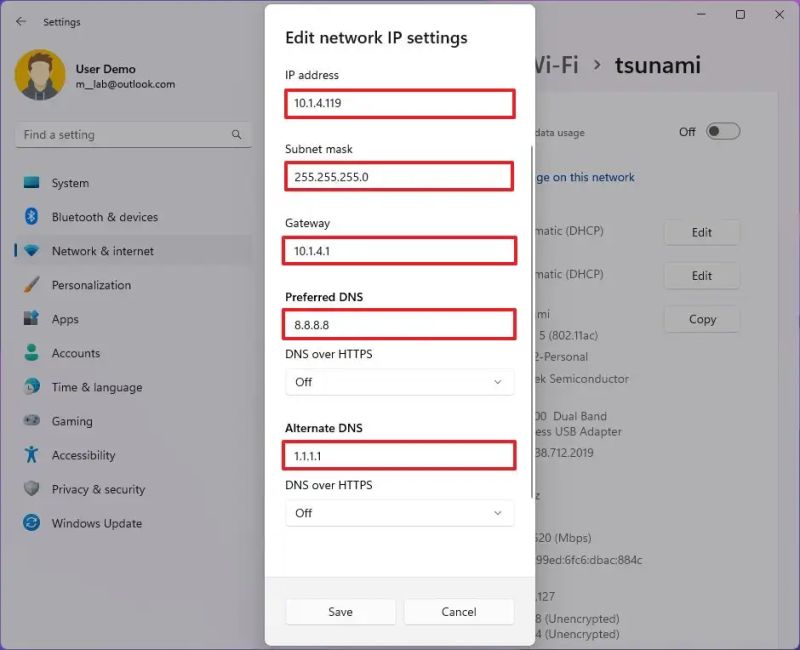This screenshot has height=650, width=800.
Task: Open Privacy & security settings
Action: coord(97,489)
